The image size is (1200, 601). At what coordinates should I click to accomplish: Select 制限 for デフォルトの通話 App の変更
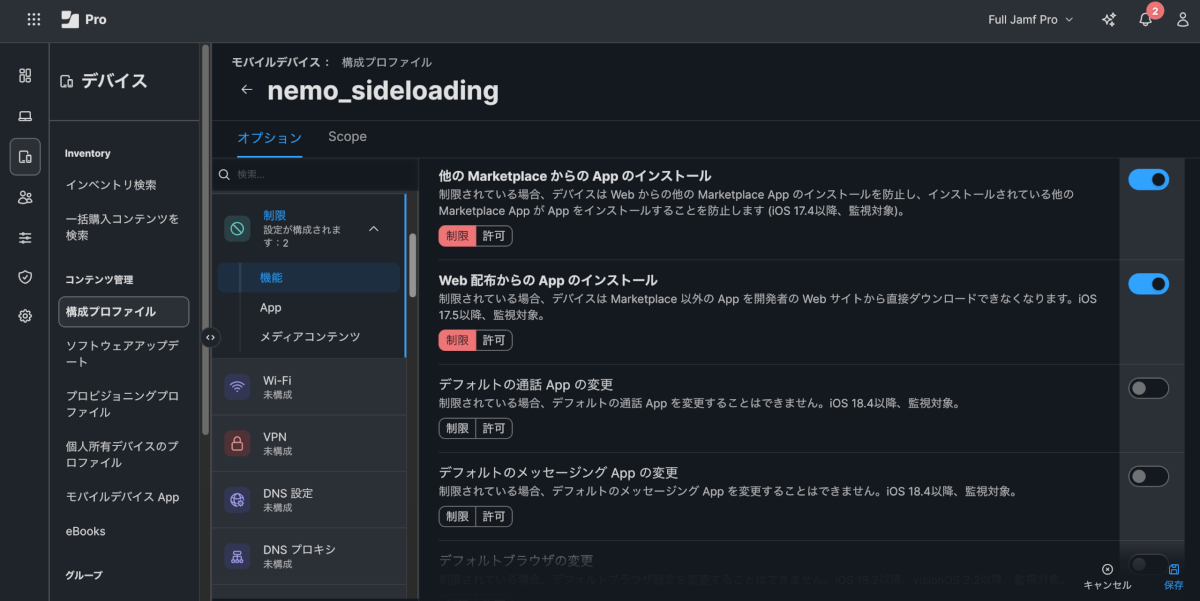point(457,428)
